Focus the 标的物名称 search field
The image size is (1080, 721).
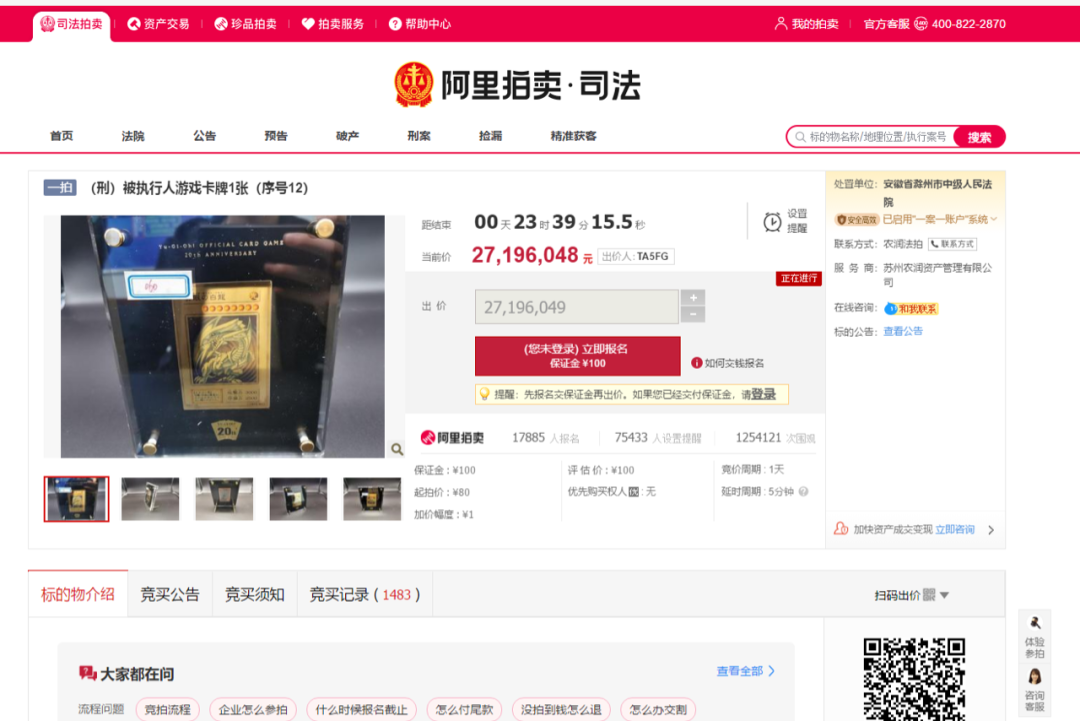pyautogui.click(x=871, y=137)
